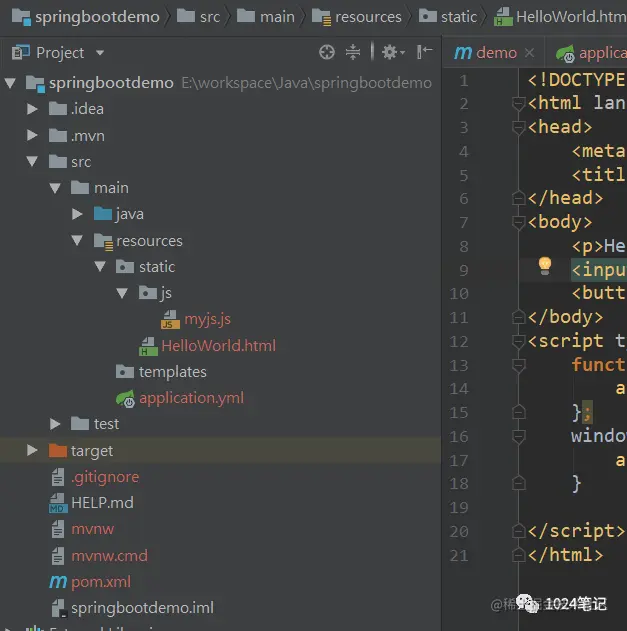Click the pom.xml Maven icon
The image size is (627, 631).
[58, 582]
